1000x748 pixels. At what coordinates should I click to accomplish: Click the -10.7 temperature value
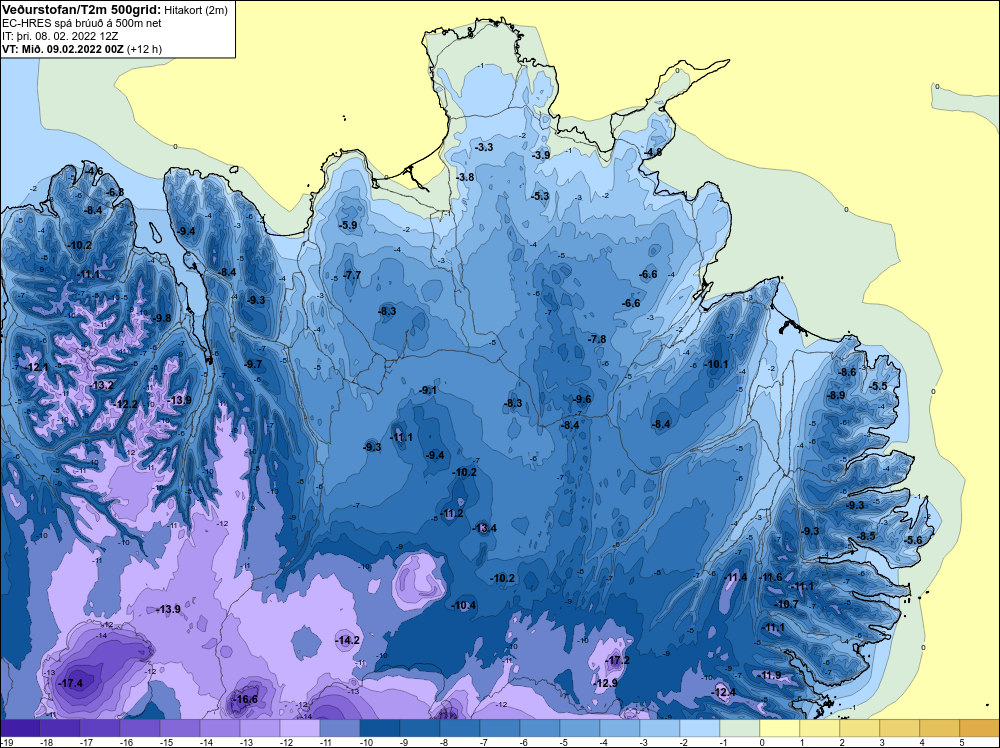tap(786, 604)
